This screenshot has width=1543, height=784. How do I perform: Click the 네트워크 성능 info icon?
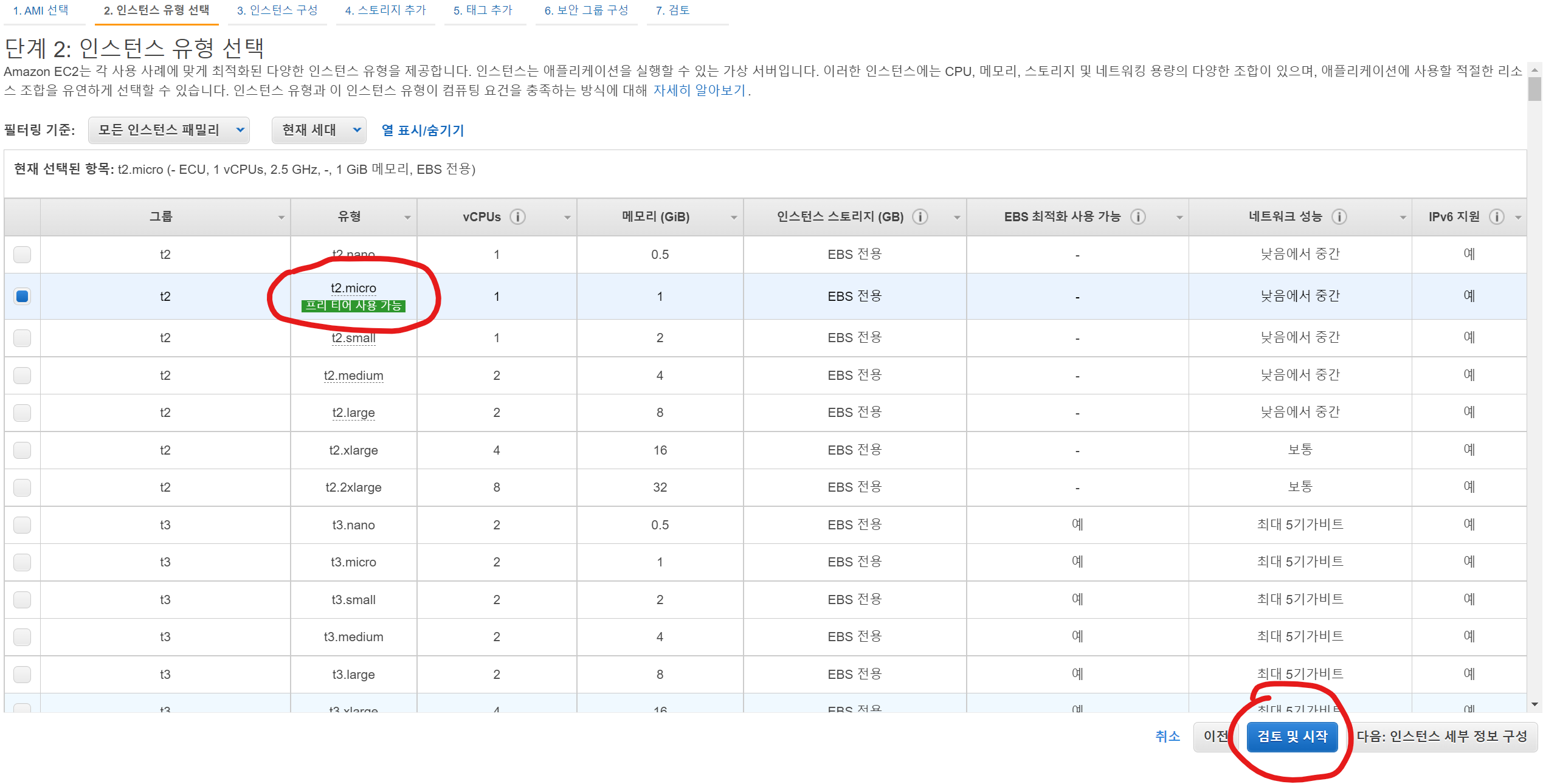[1339, 217]
